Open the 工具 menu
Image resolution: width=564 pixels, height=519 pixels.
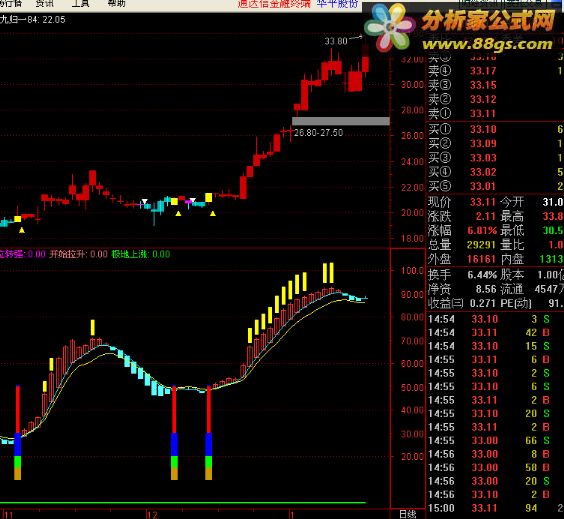point(81,4)
